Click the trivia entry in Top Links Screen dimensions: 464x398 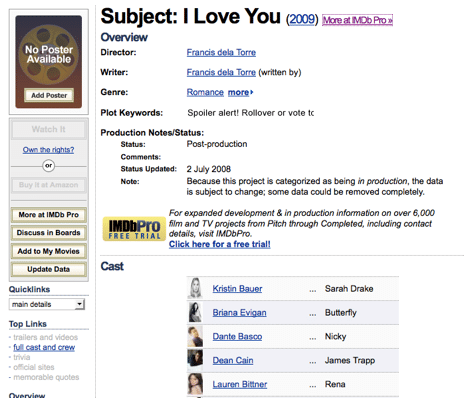(22, 357)
